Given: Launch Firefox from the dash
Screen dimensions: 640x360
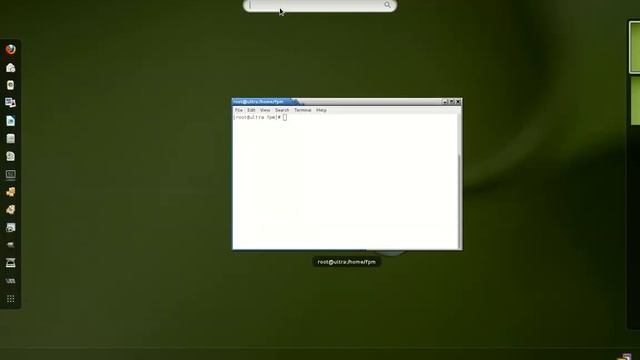Looking at the screenshot, I should 11,49.
